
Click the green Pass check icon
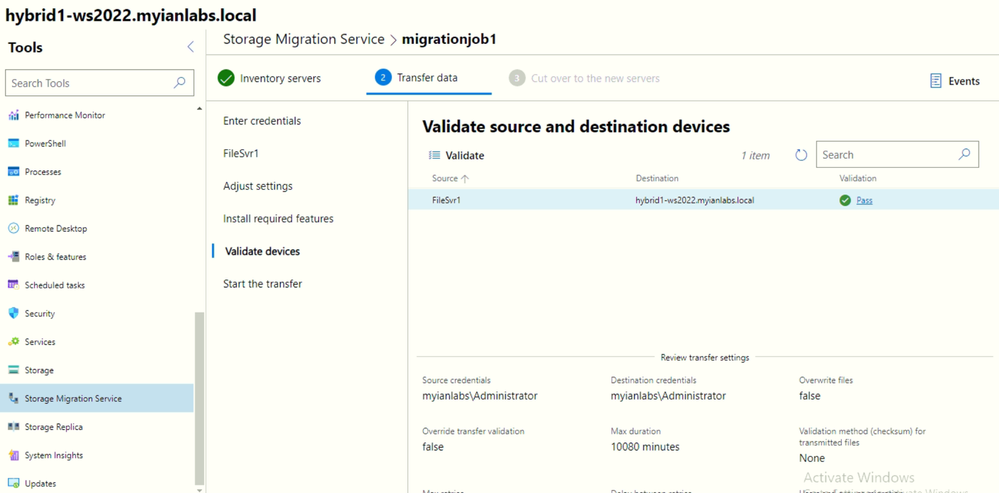[x=845, y=201]
